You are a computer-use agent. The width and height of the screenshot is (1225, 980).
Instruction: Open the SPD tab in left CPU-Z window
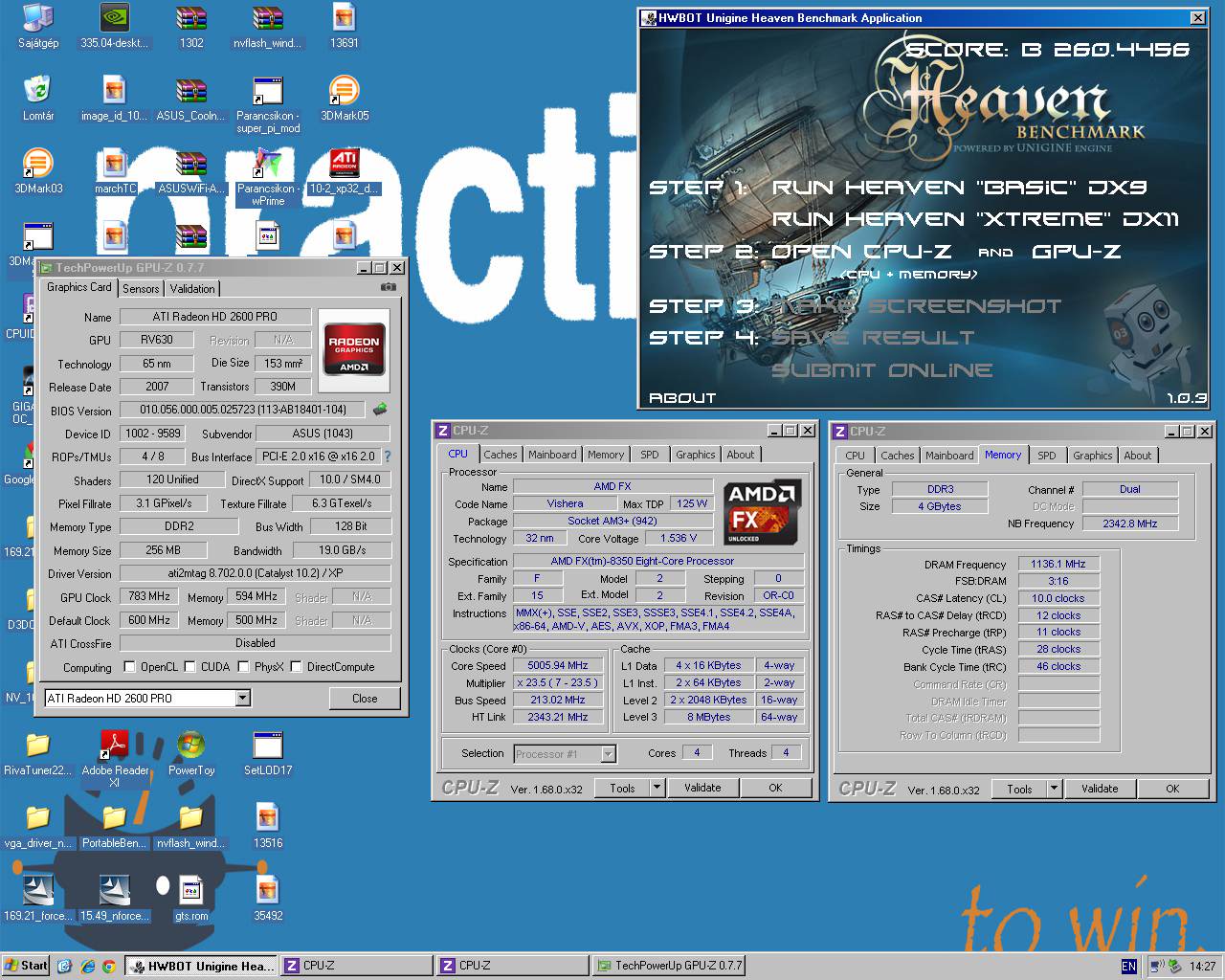tap(650, 455)
